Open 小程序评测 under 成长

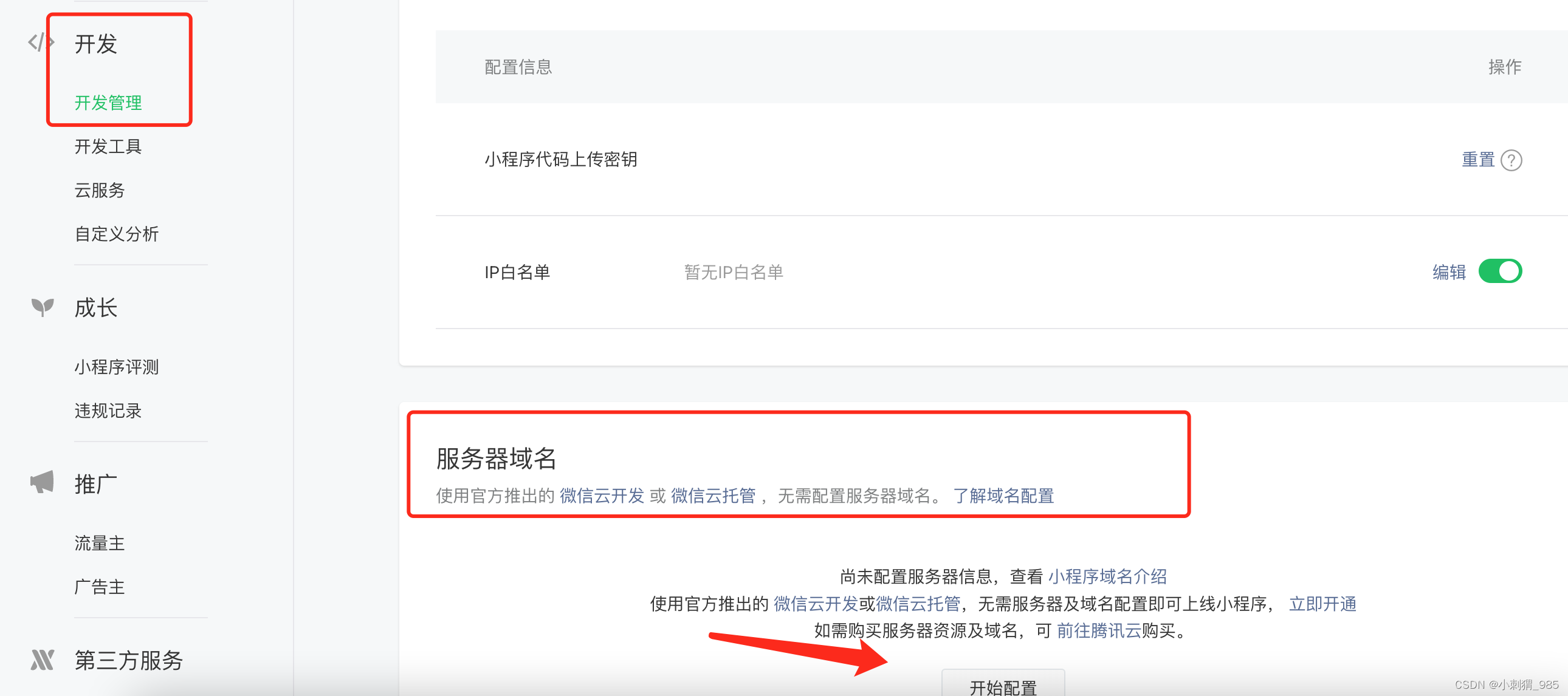click(117, 367)
